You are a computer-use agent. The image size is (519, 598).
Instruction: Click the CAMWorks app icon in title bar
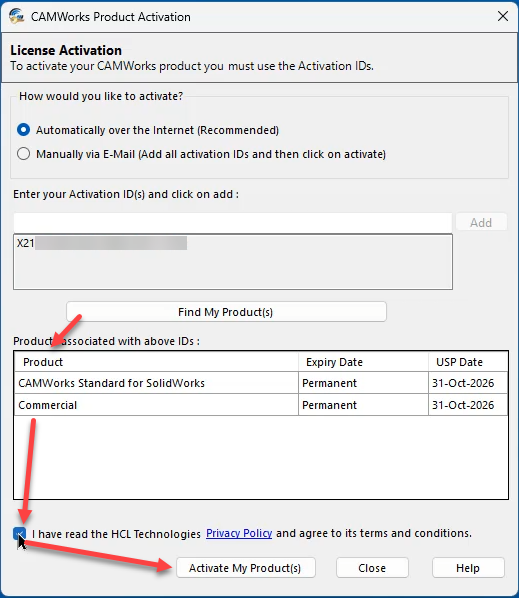point(16,16)
